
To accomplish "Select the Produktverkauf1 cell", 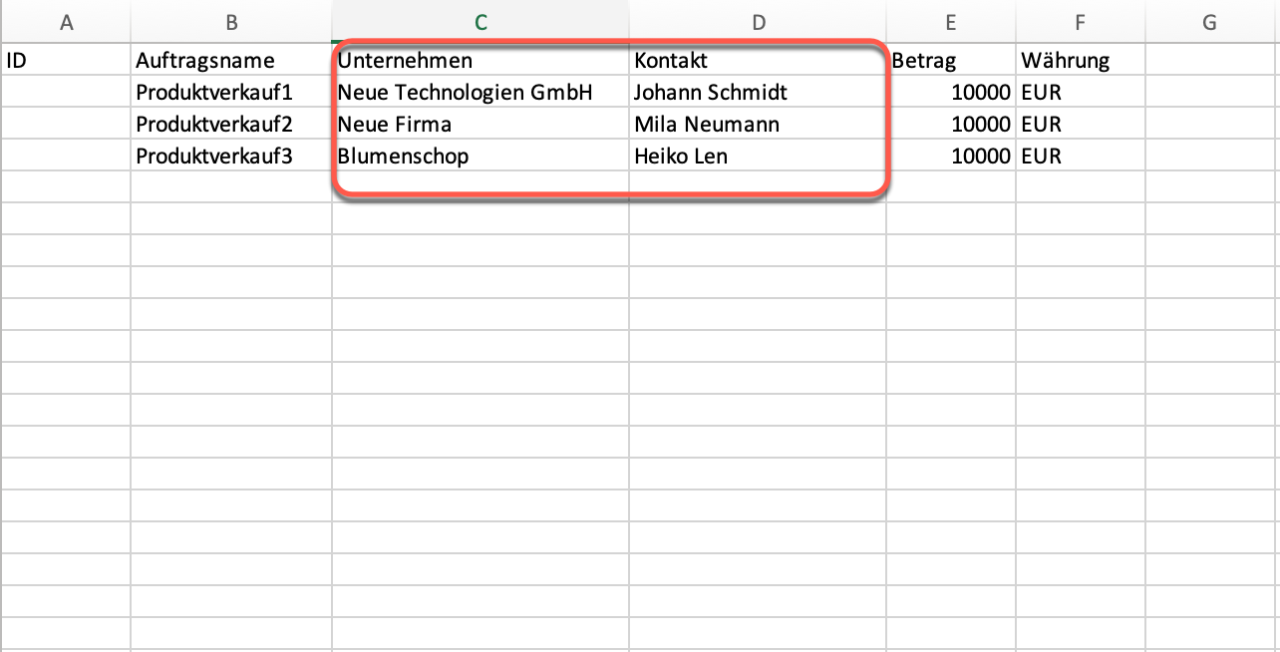I will point(231,93).
